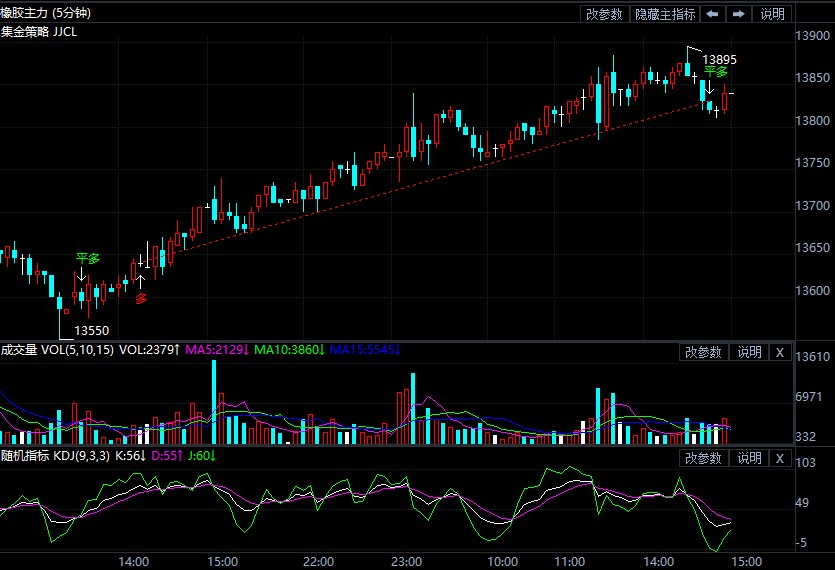The height and width of the screenshot is (570, 835).
Task: Select the 集金策略 JJCL indicator label
Action: tap(40, 31)
